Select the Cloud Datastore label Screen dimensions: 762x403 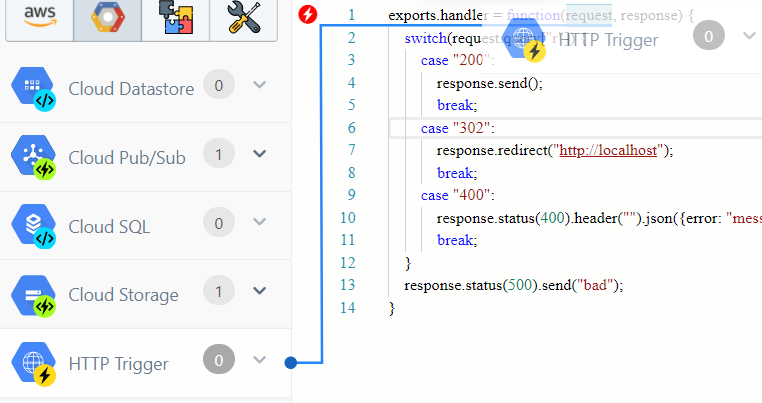(131, 89)
